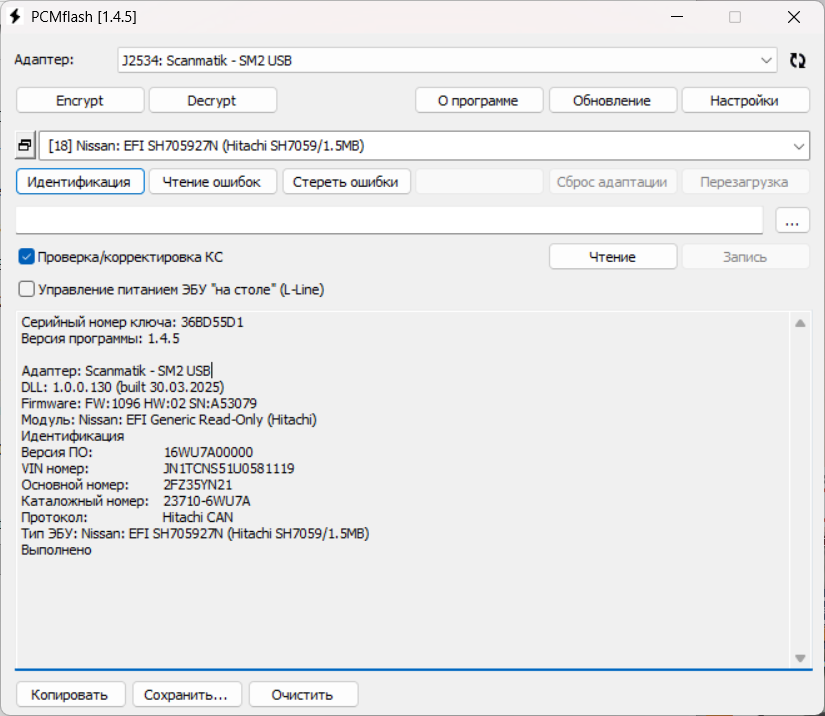
Task: Click Стереть ошибки to clear errors
Action: tap(346, 182)
